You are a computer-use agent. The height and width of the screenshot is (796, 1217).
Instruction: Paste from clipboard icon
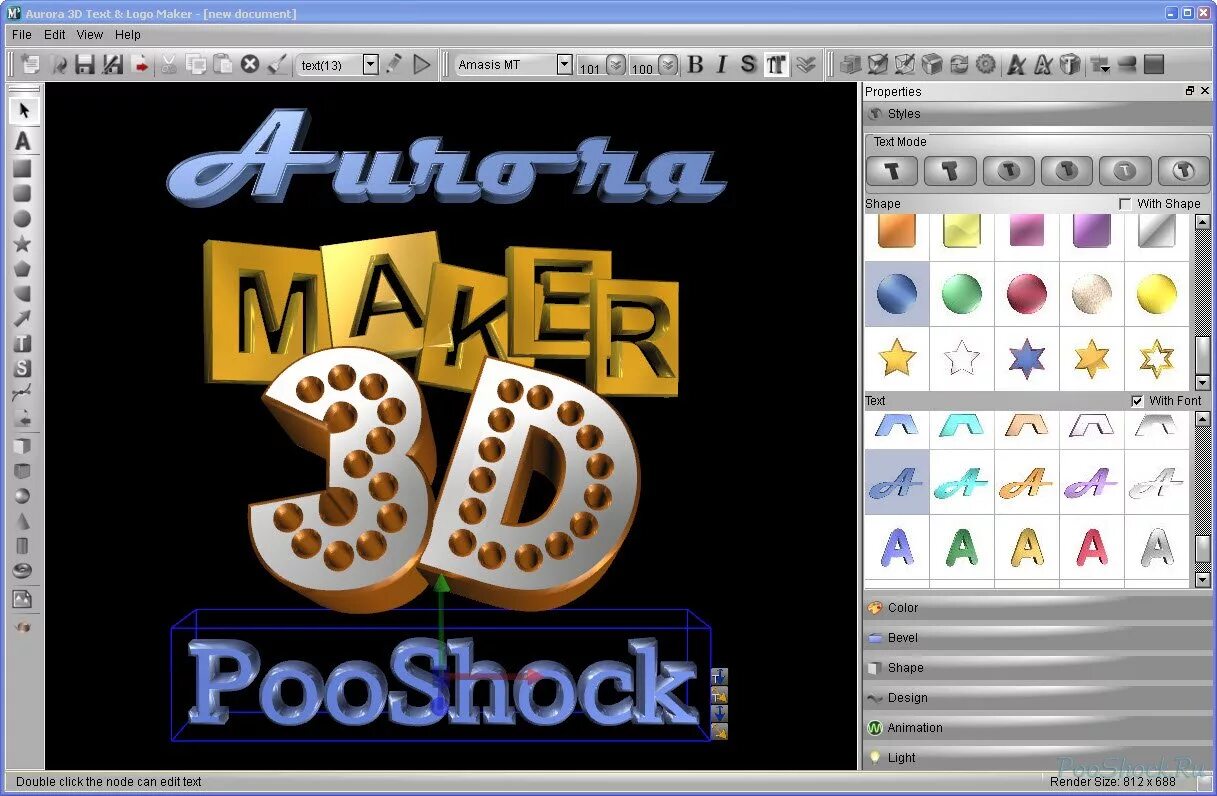coord(223,65)
